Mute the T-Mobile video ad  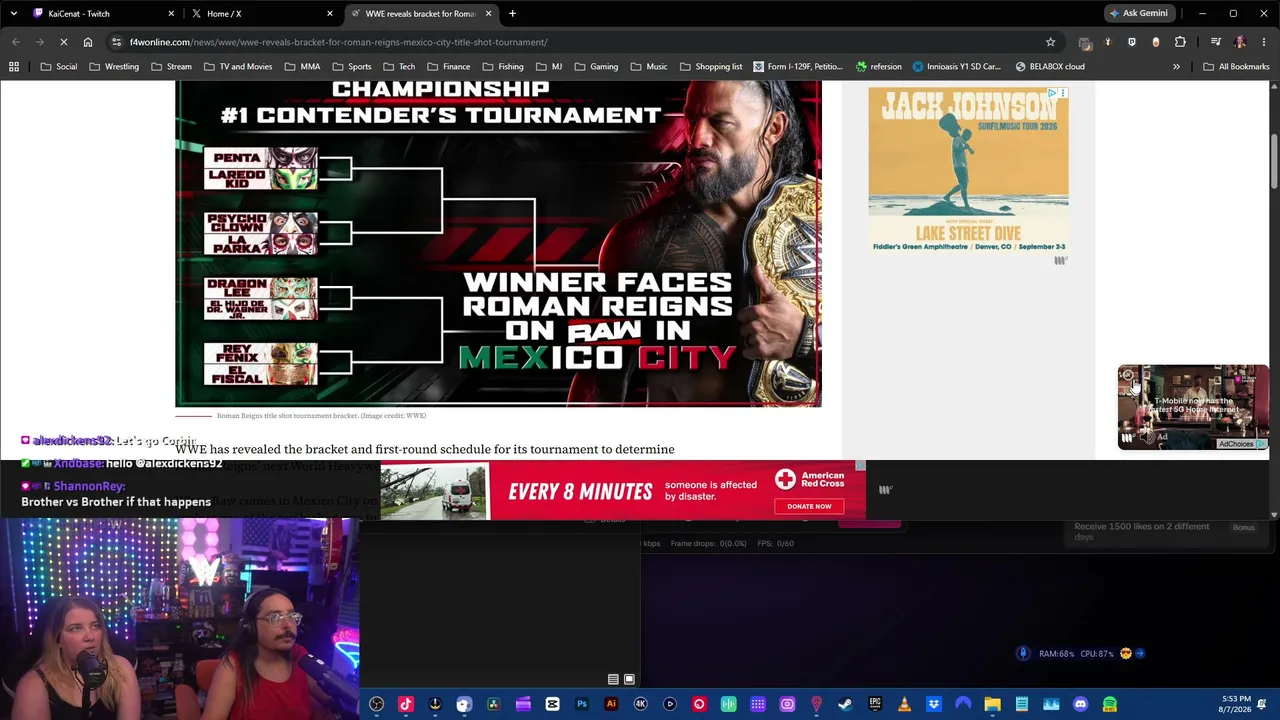tap(1147, 437)
